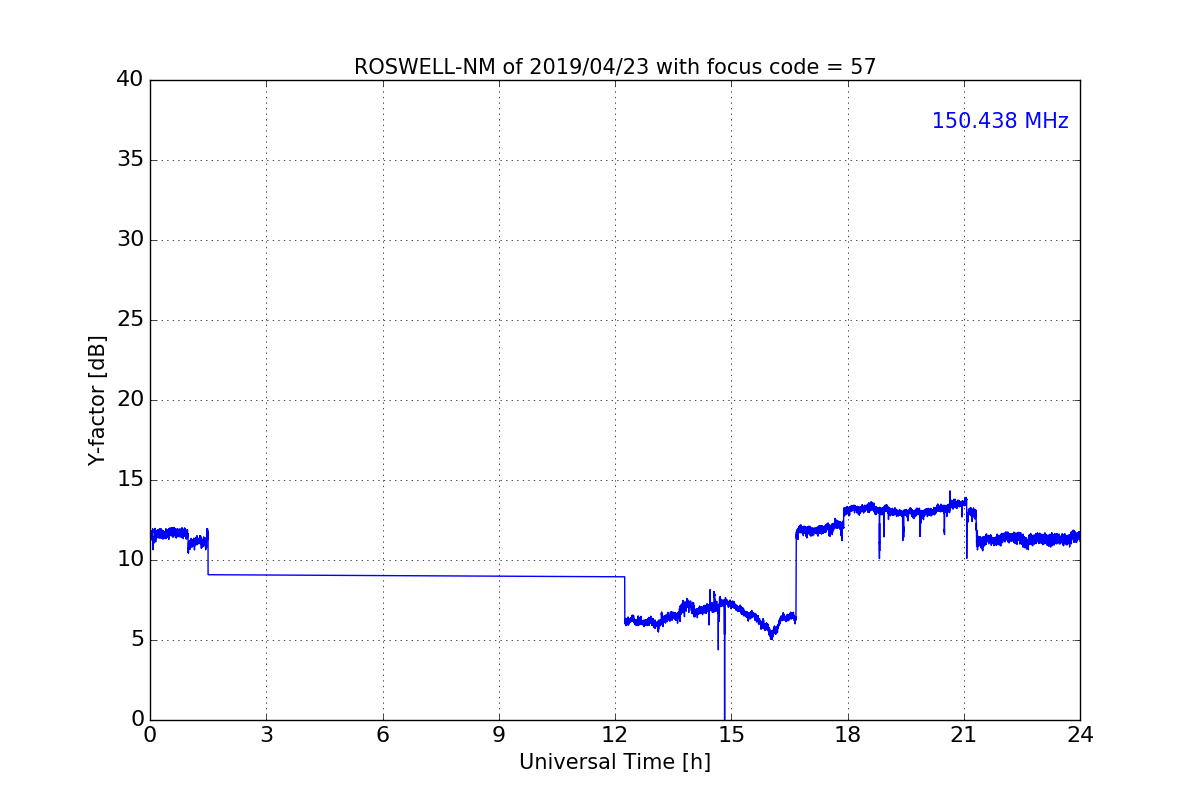Click the x-axis tick label 21
The height and width of the screenshot is (800, 1200).
tap(964, 735)
